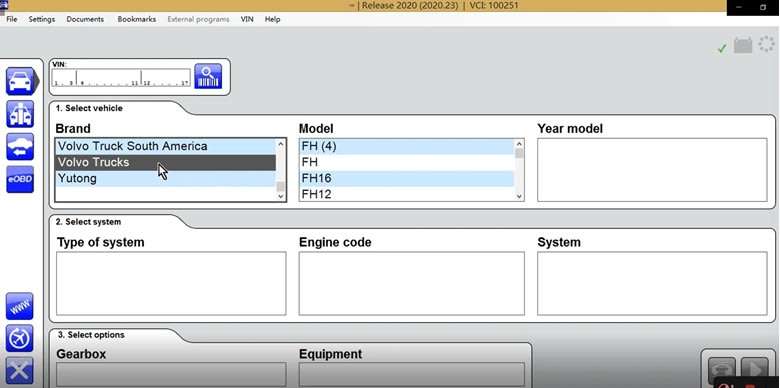
Task: Click the VIN entry field
Action: 121,78
